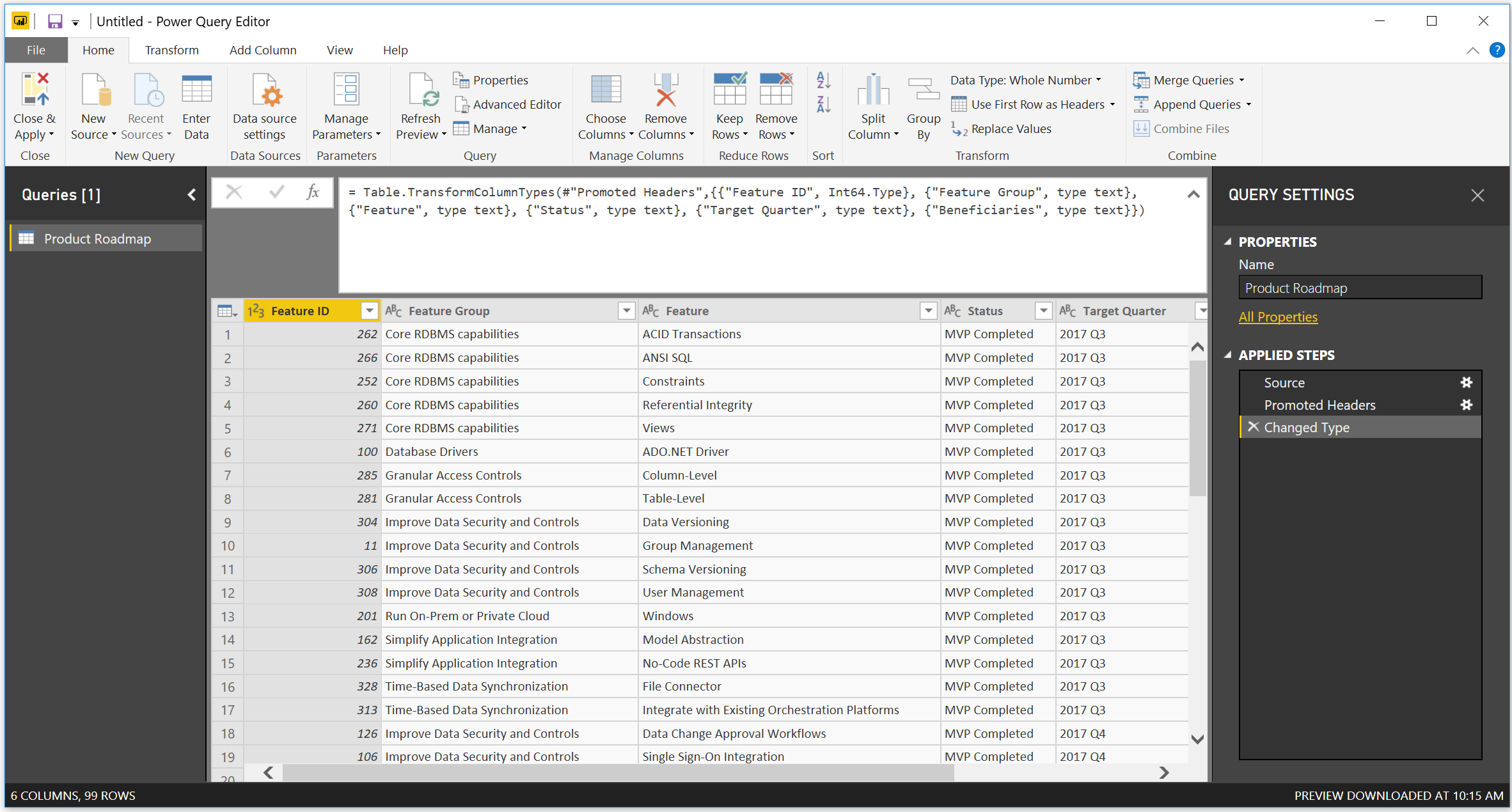Open New Source icon
Viewport: 1512px width, 812px height.
(x=95, y=90)
